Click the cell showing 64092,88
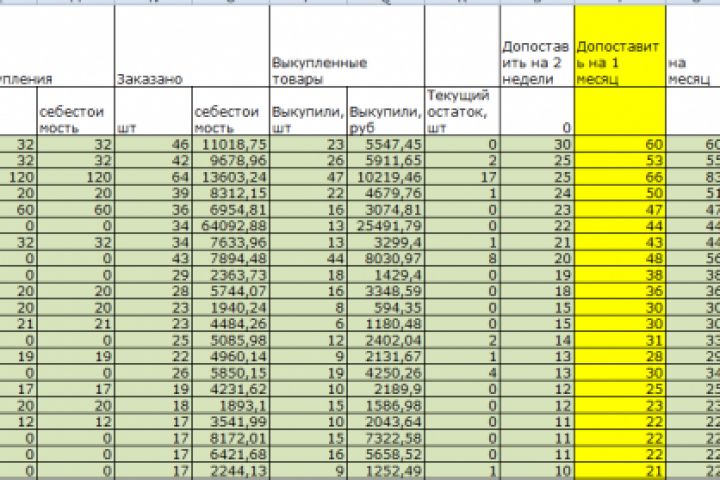The width and height of the screenshot is (720, 480). [231, 226]
